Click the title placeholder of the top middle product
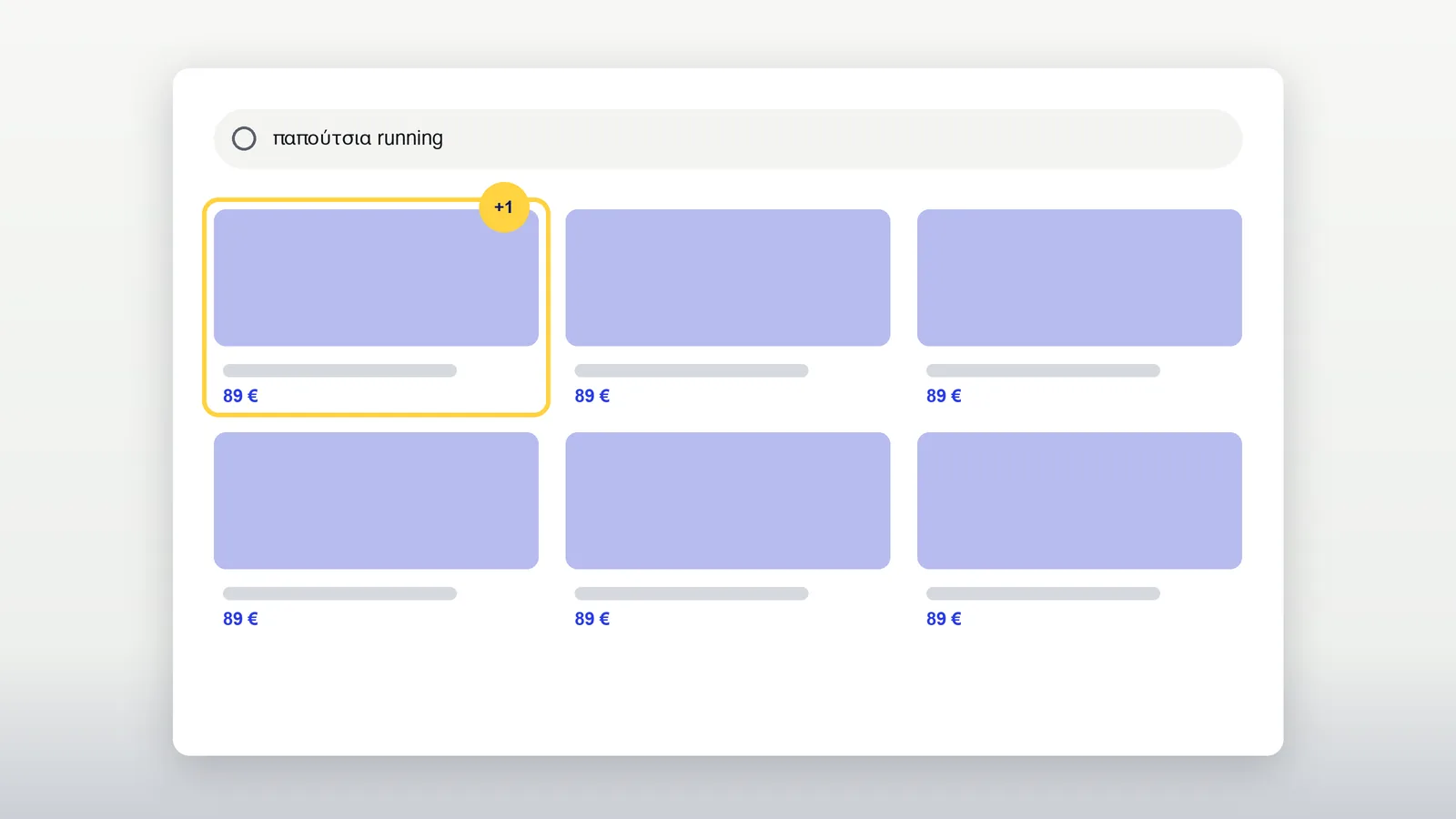Image resolution: width=1456 pixels, height=819 pixels. [692, 370]
